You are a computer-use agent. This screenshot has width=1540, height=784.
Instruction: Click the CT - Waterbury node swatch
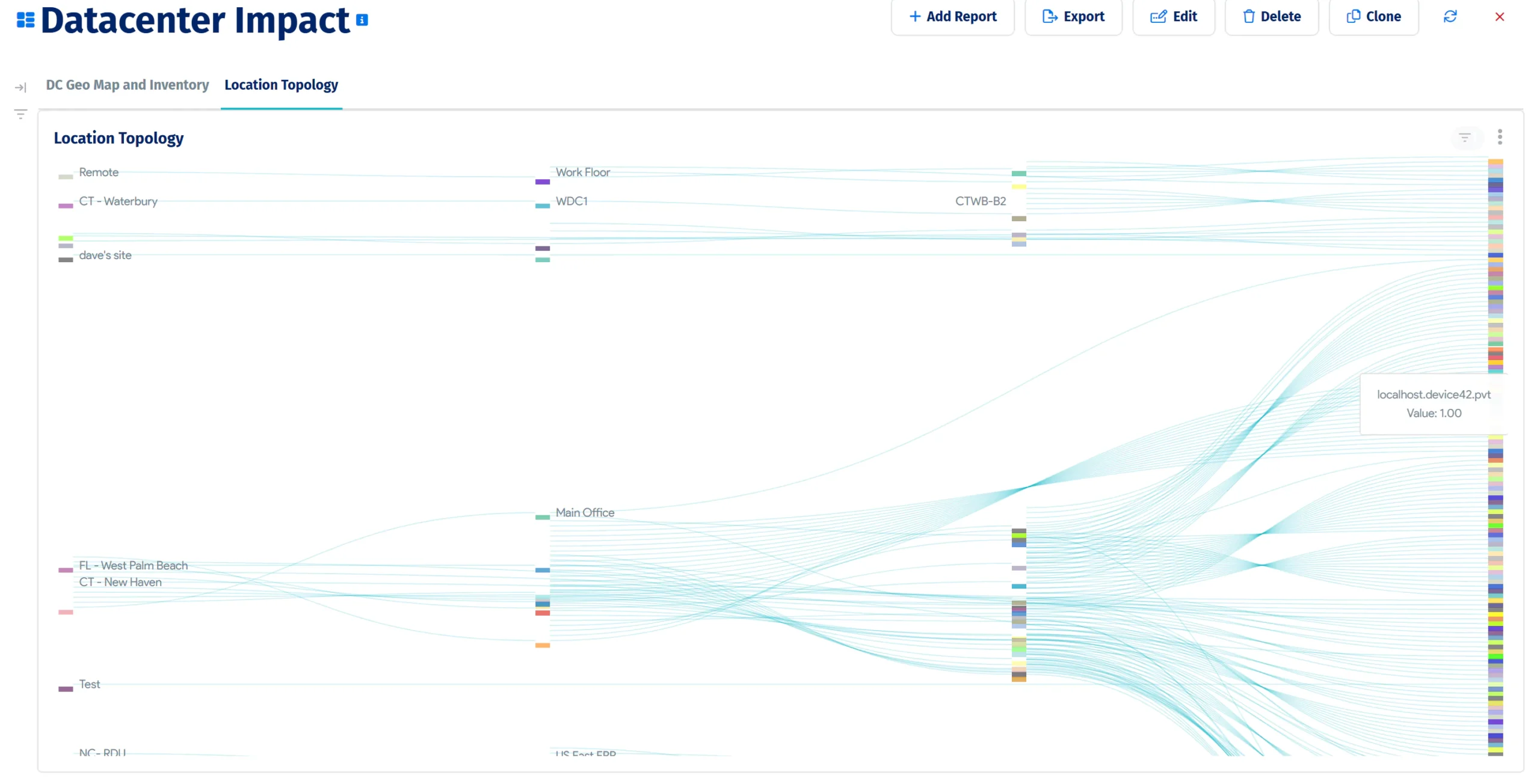[x=66, y=206]
